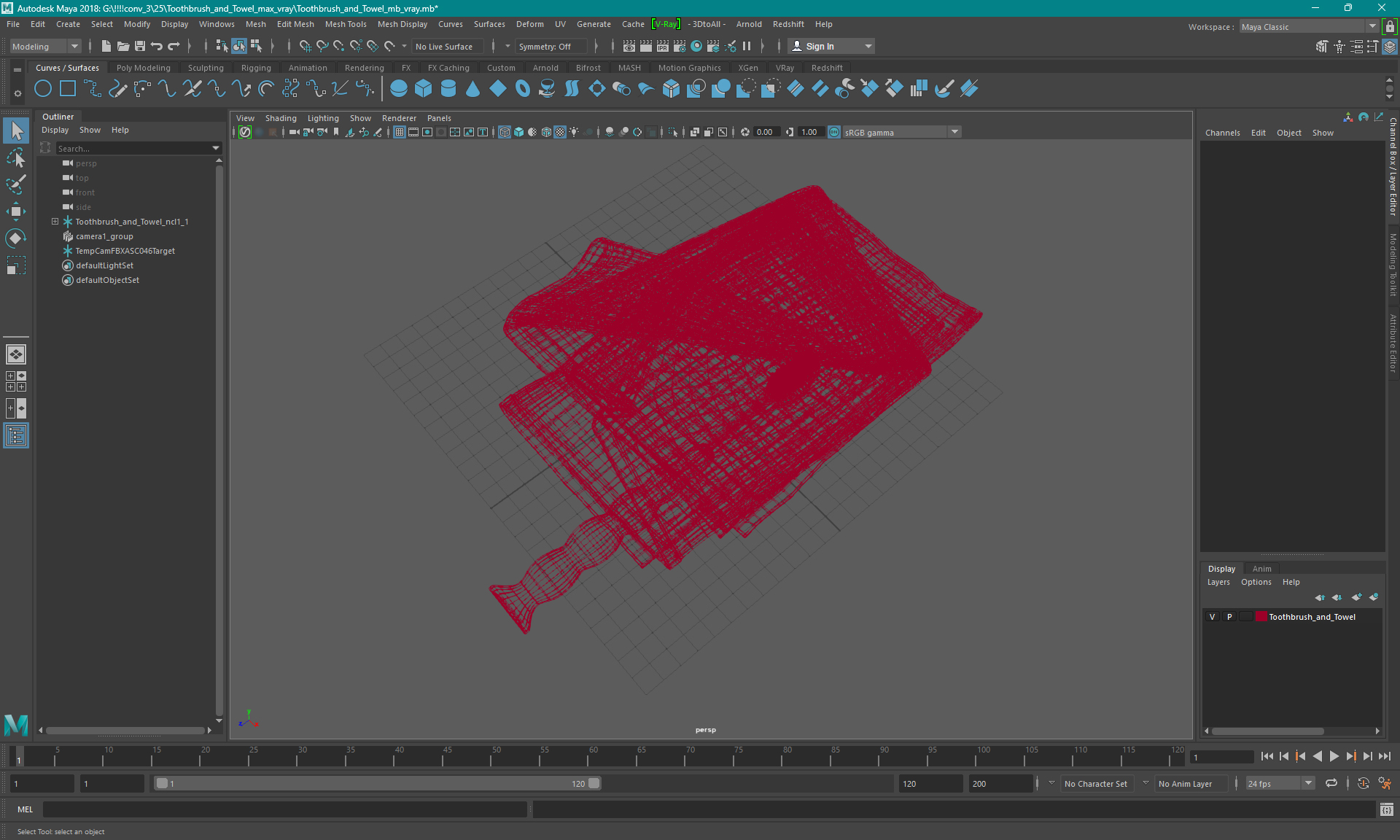Toggle textured display in viewport
The width and height of the screenshot is (1400, 840).
(560, 132)
